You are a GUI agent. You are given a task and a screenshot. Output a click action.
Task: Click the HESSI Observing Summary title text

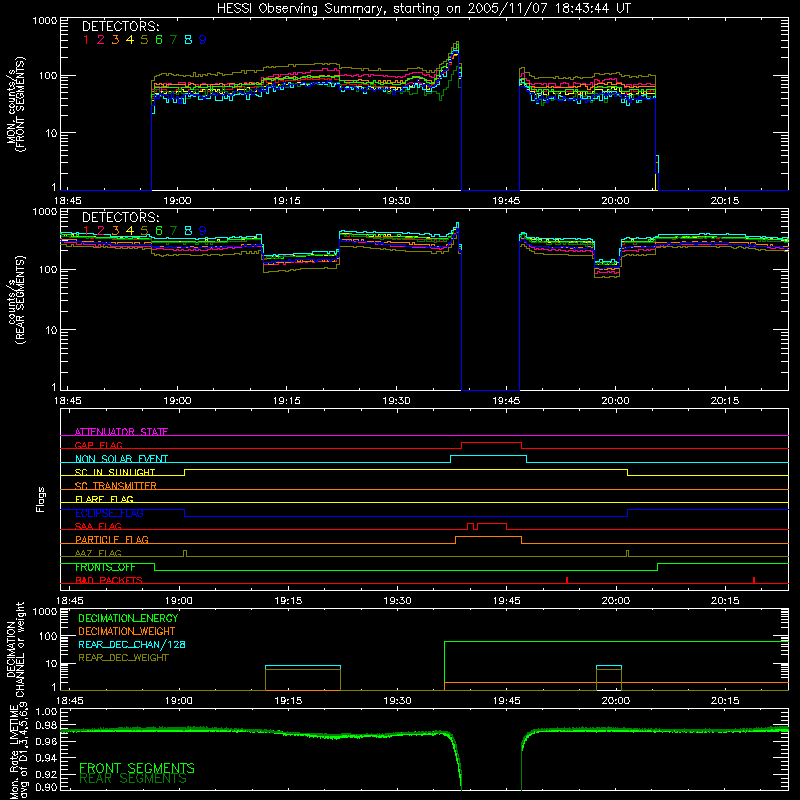pyautogui.click(x=423, y=9)
